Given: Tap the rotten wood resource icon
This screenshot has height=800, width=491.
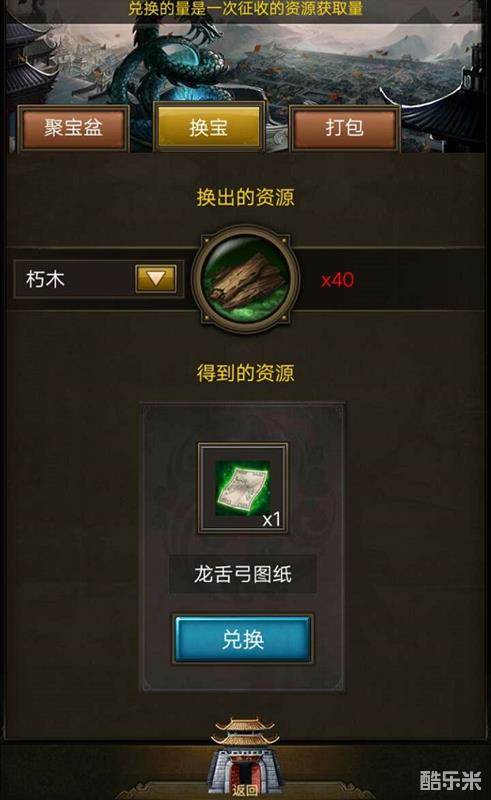Looking at the screenshot, I should click(246, 279).
